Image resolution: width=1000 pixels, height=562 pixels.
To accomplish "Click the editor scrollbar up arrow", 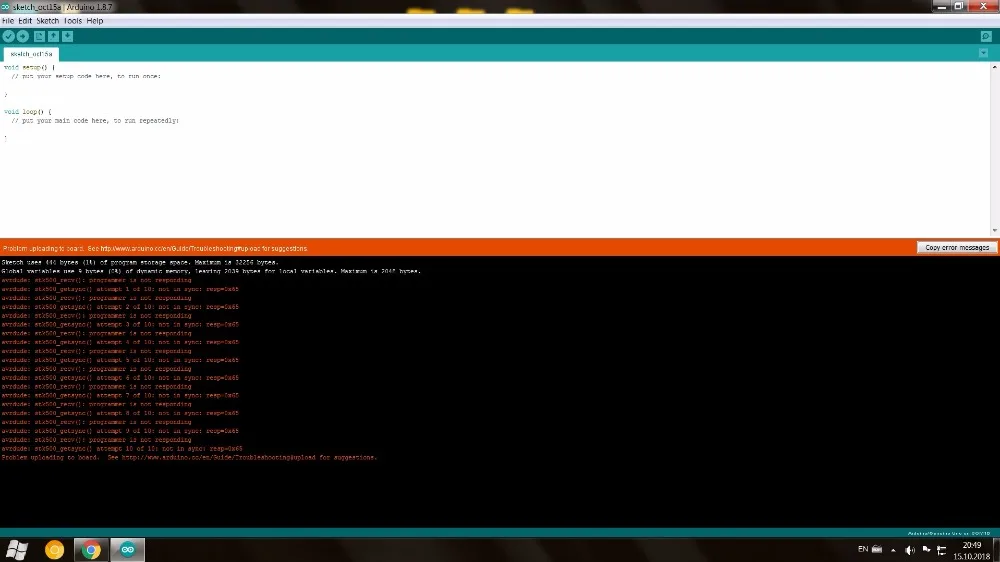I will 995,66.
